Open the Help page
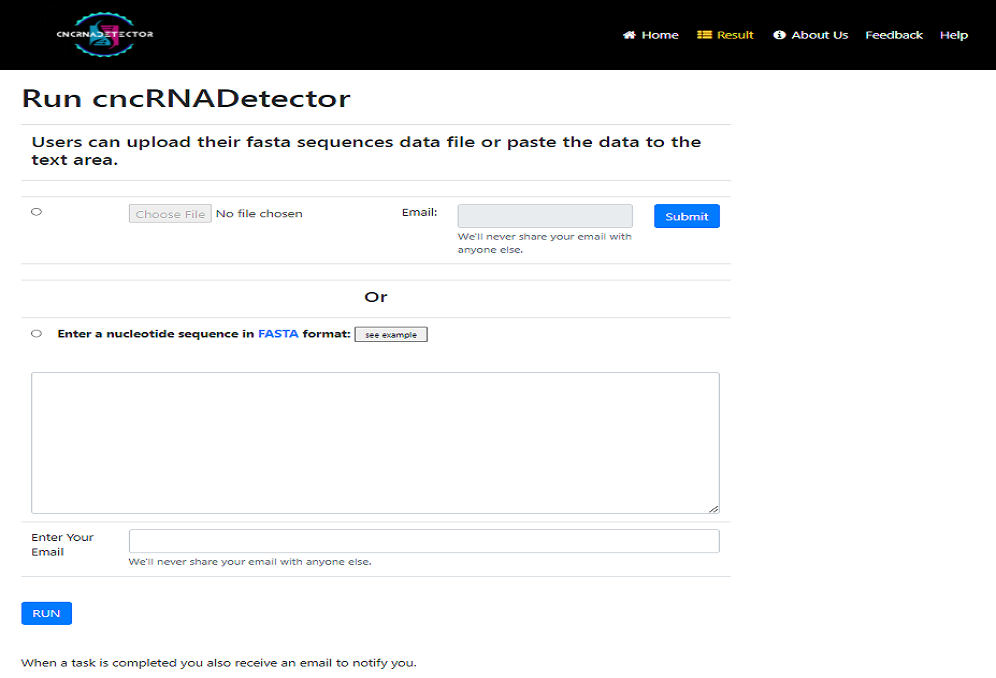996x678 pixels. [953, 35]
